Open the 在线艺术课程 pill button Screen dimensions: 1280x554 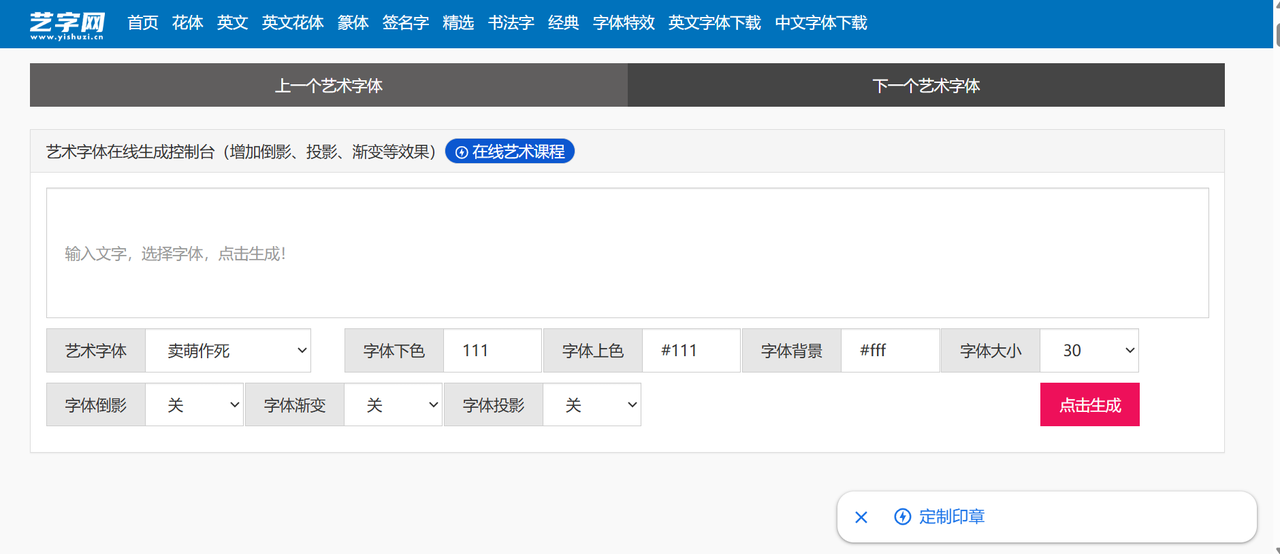coord(509,152)
